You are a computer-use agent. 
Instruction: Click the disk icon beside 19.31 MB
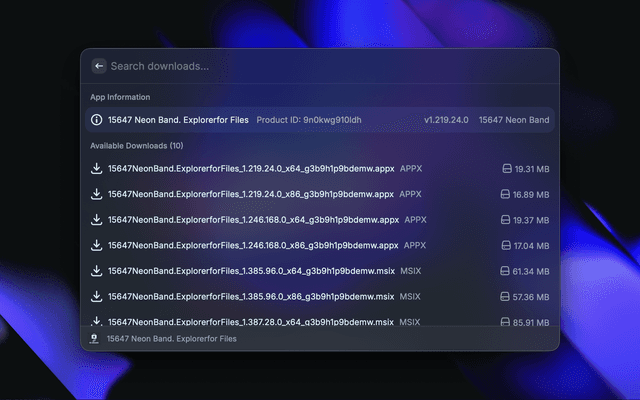507,169
